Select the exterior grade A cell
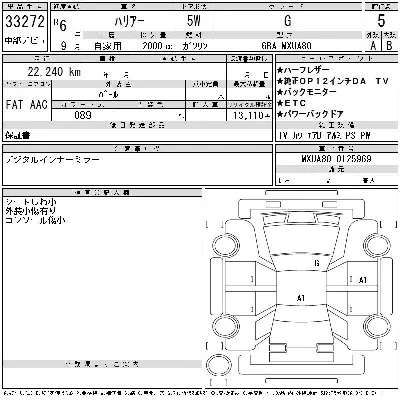Image resolution: width=400 pixels, height=400 pixels. 373,45
